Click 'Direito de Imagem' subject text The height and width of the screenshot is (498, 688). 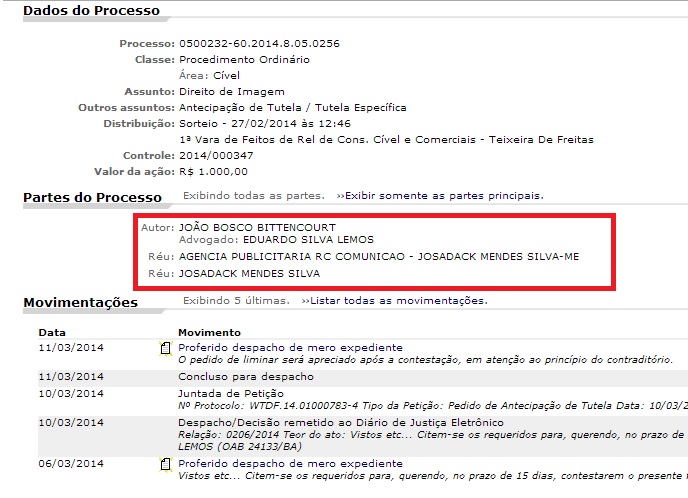click(x=232, y=91)
